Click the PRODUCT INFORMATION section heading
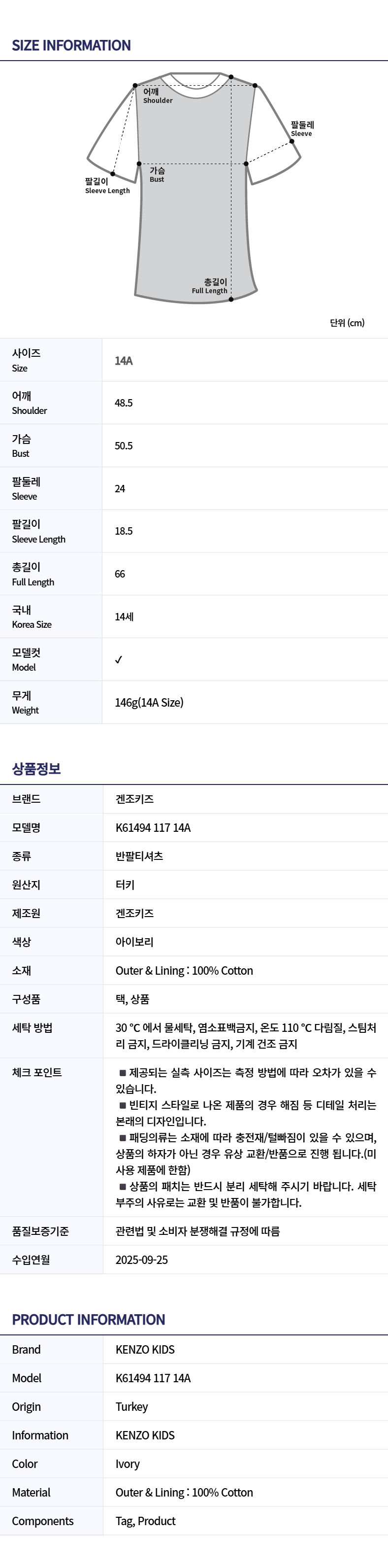Viewport: 388px width, 1568px height. (89, 1319)
